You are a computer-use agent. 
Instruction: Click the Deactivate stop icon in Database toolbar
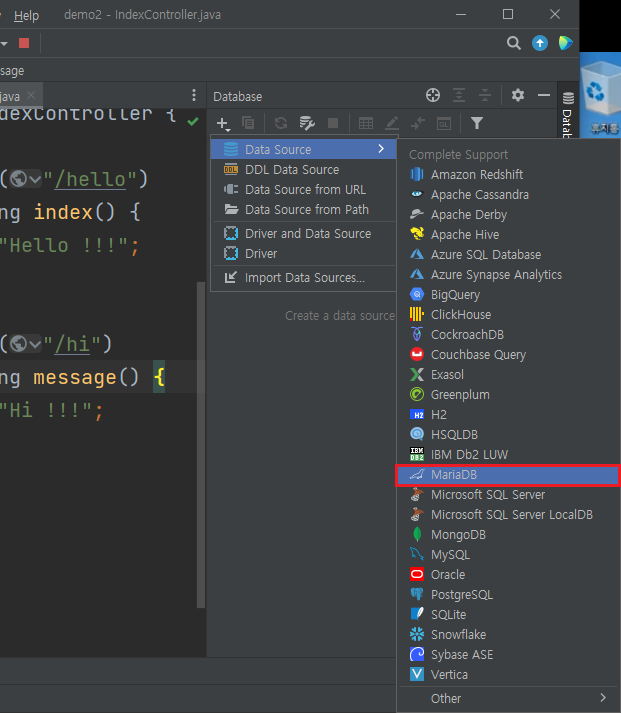[x=333, y=123]
